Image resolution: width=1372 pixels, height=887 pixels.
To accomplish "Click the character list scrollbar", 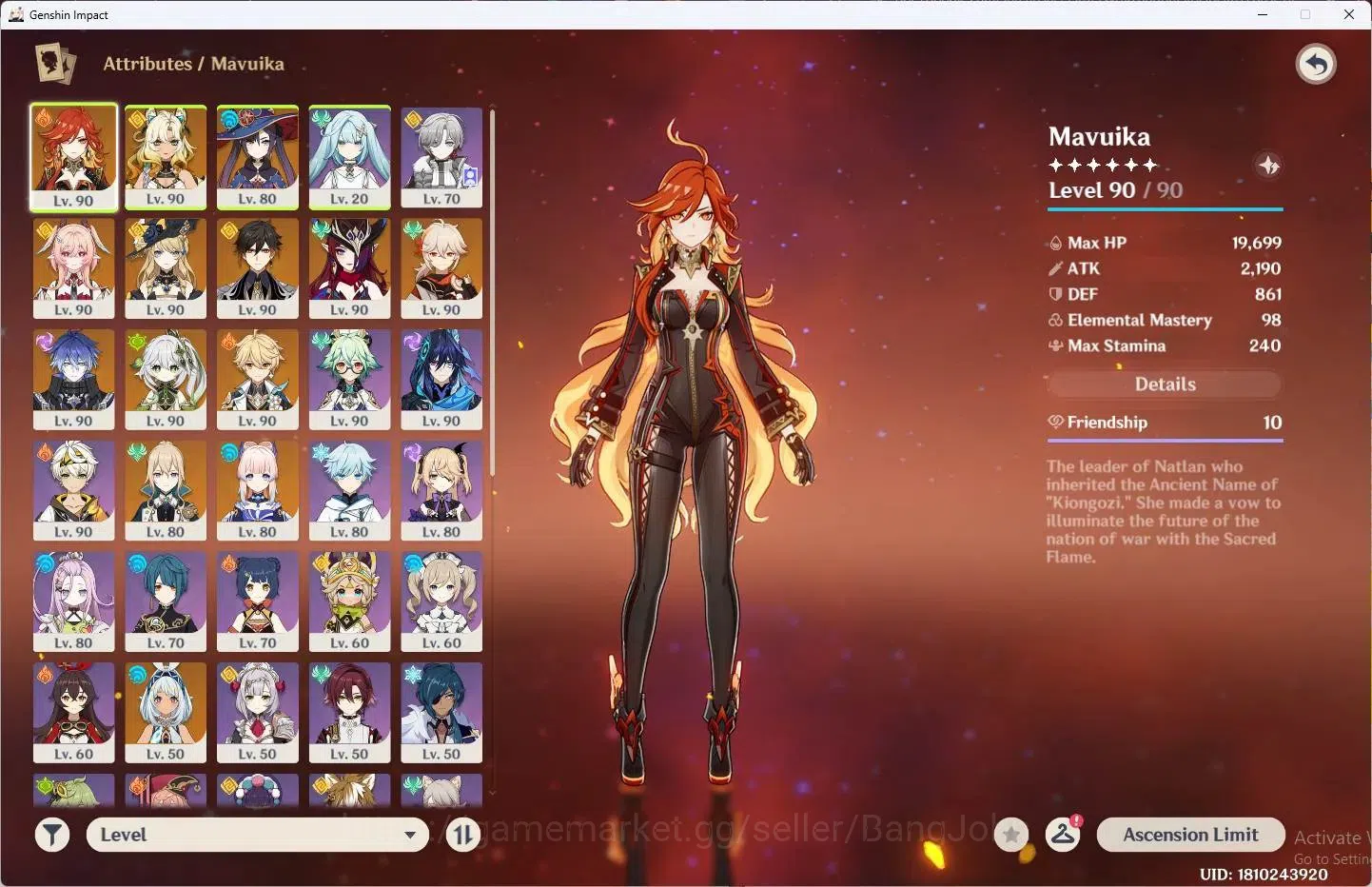I will tap(492, 292).
